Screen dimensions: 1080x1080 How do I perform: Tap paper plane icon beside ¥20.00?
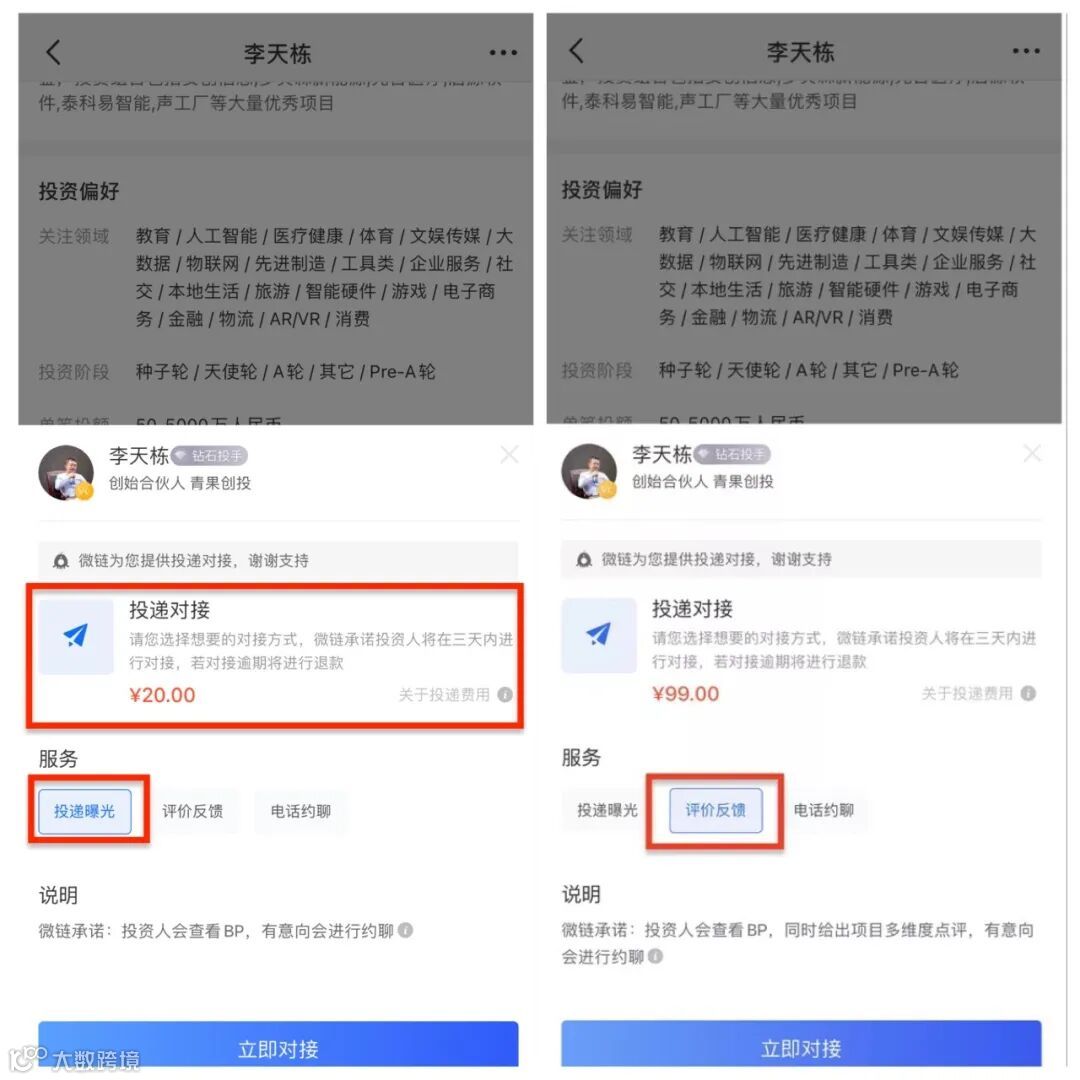click(x=76, y=636)
